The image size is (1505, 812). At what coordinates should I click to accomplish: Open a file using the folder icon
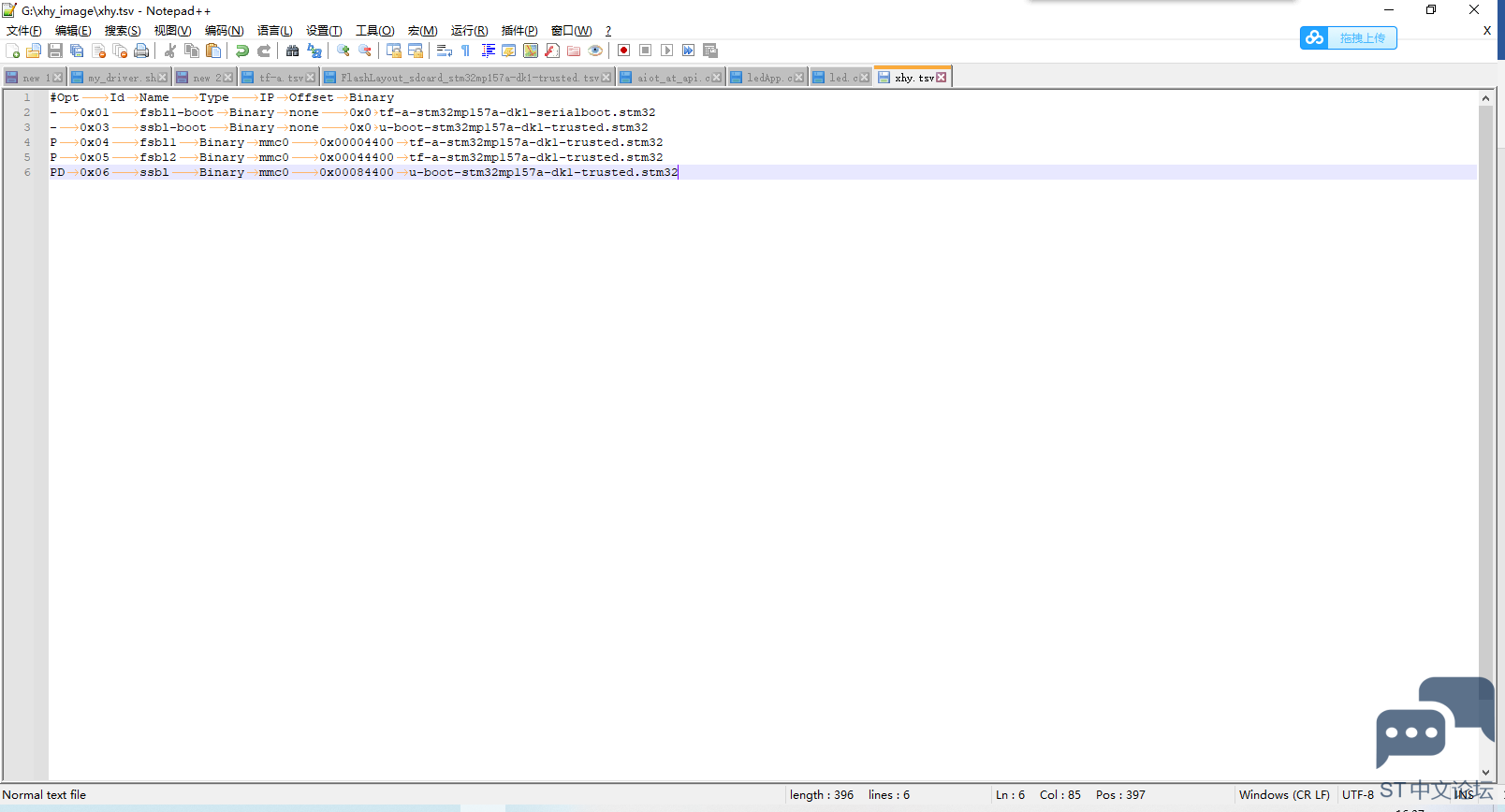coord(34,51)
